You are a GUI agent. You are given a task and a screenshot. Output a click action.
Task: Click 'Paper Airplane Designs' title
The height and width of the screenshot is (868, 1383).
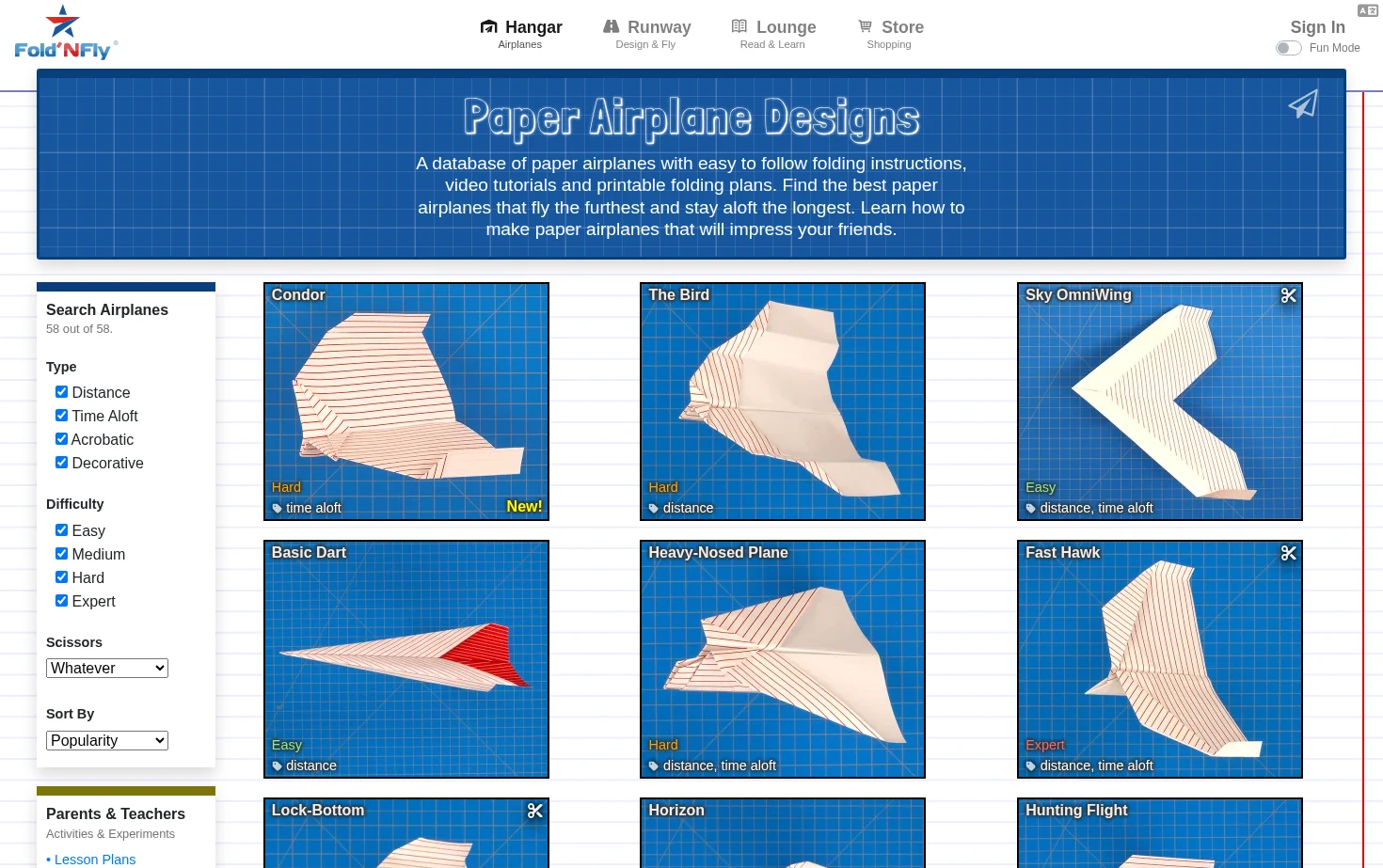[691, 118]
